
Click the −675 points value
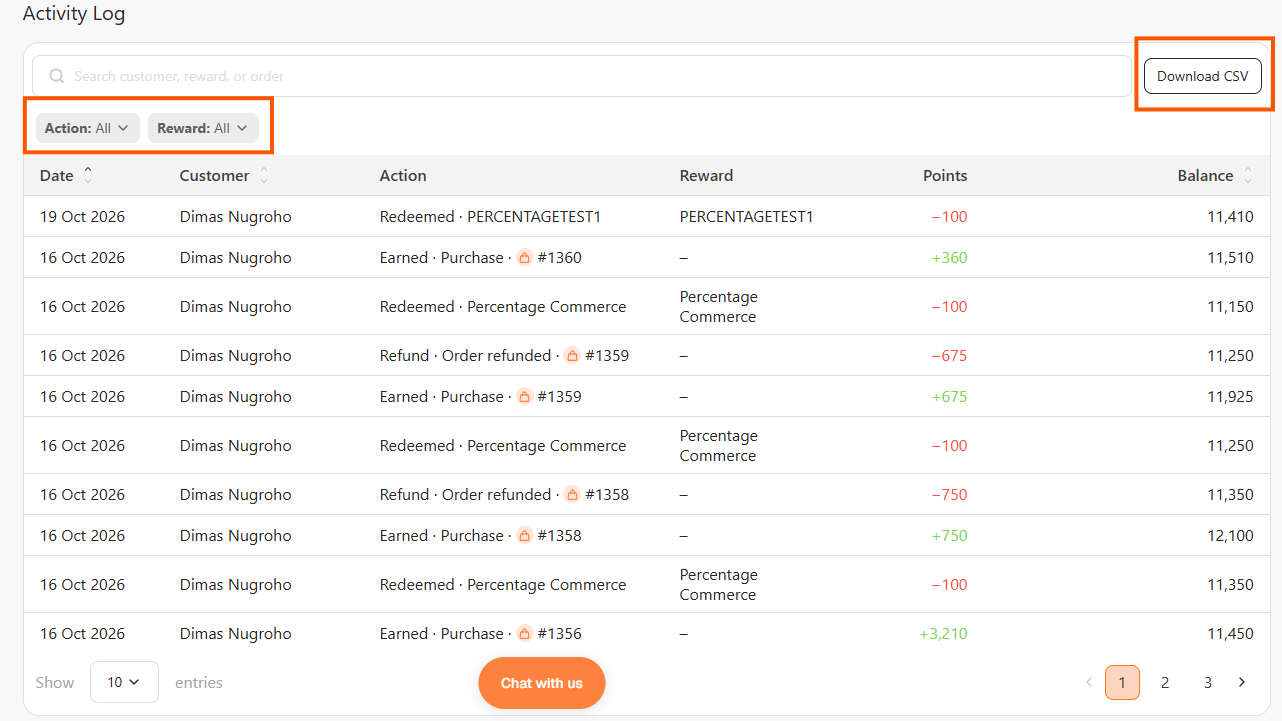pyautogui.click(x=950, y=355)
